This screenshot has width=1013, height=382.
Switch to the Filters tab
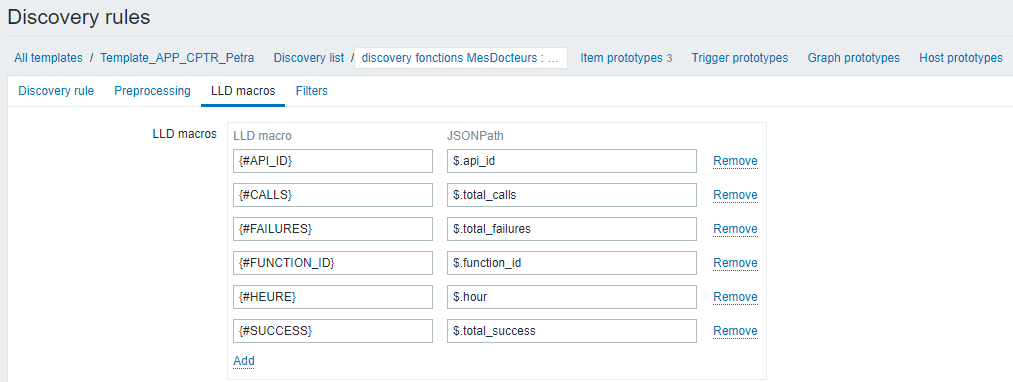(x=311, y=90)
